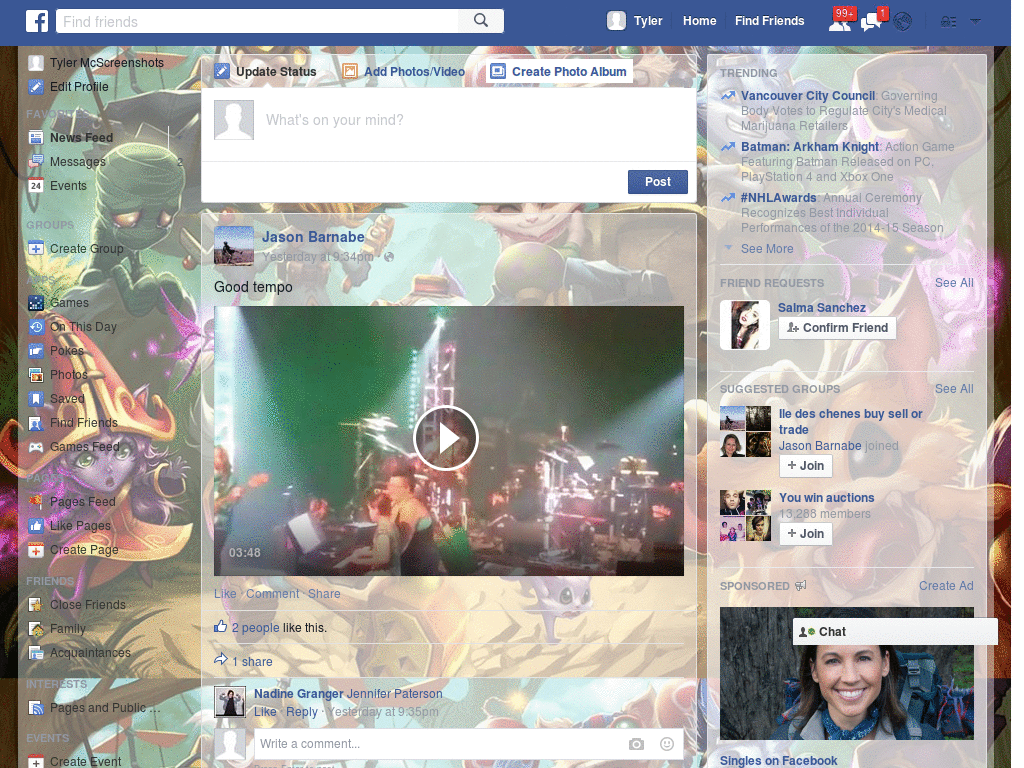This screenshot has height=768, width=1024.
Task: Join You win auctions group
Action: 806,534
